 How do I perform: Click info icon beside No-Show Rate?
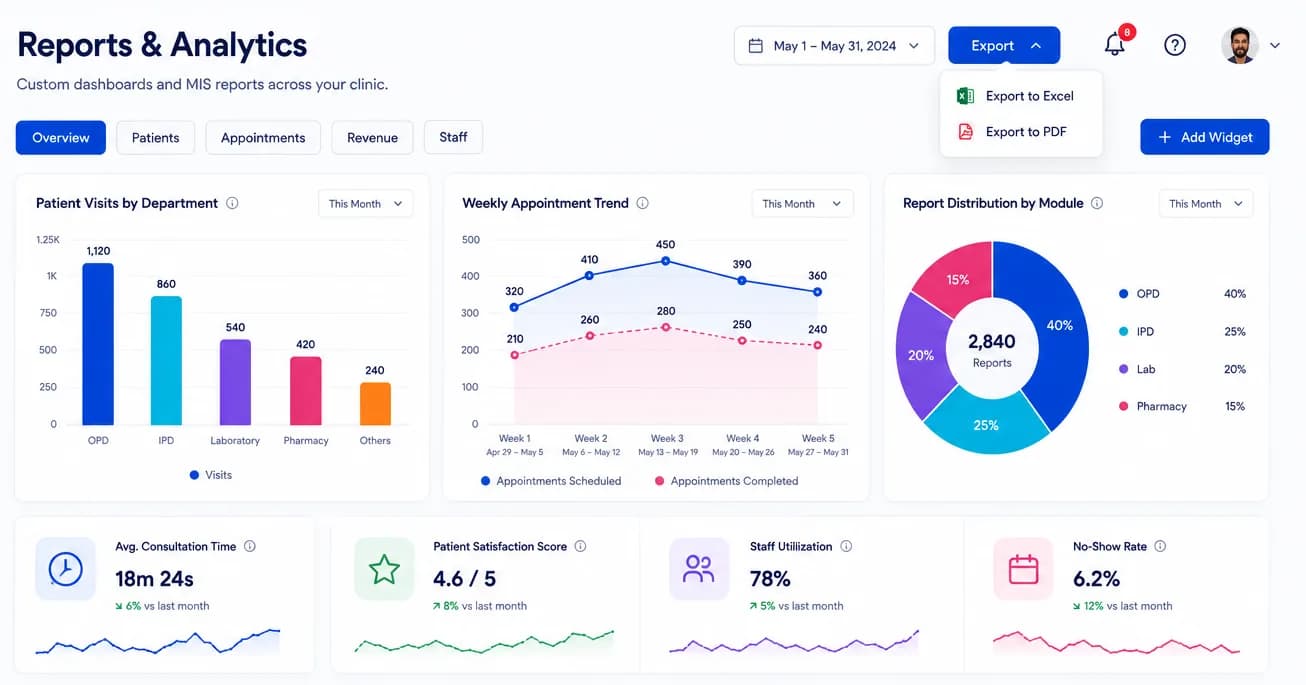coord(1160,546)
